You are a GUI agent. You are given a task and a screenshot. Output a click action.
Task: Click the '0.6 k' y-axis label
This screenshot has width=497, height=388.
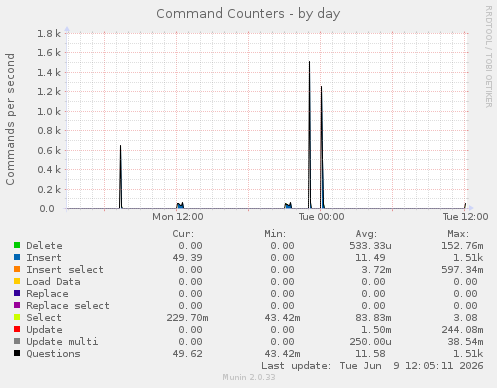pyautogui.click(x=49, y=150)
